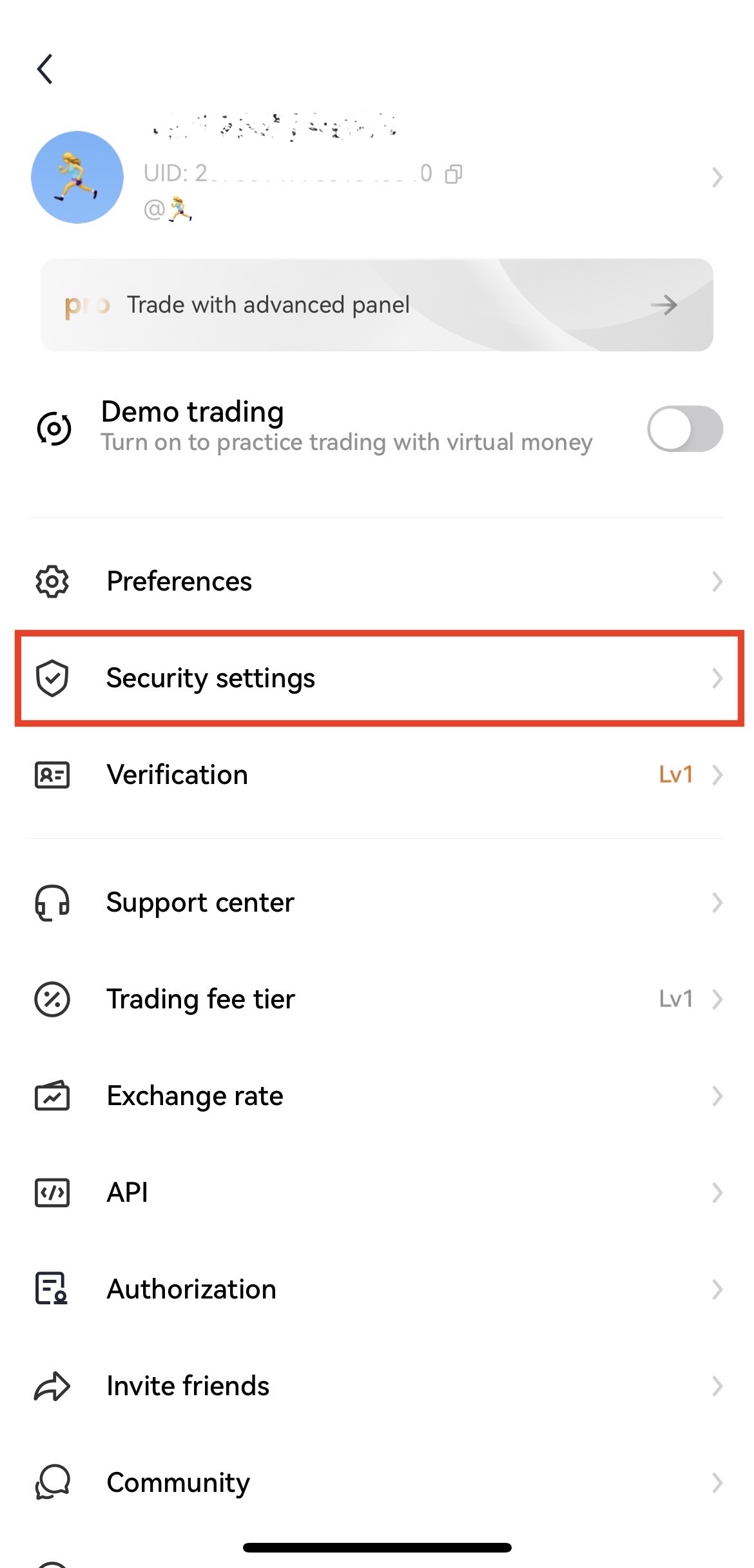Tap the Support center headset icon
This screenshot has height=1568, width=754.
pos(52,903)
